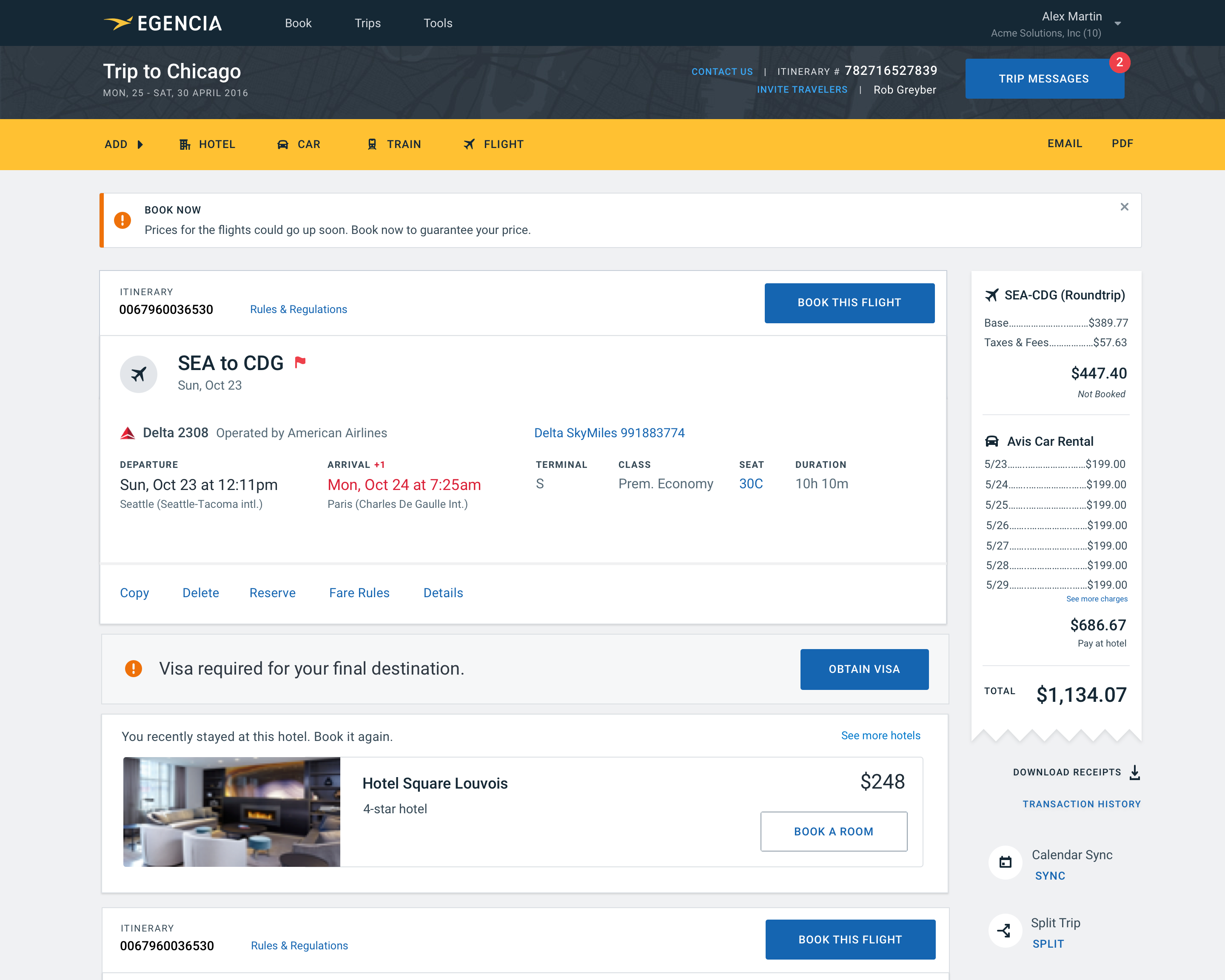Open the Alex Martin account dropdown
The height and width of the screenshot is (980, 1225).
(x=1117, y=24)
